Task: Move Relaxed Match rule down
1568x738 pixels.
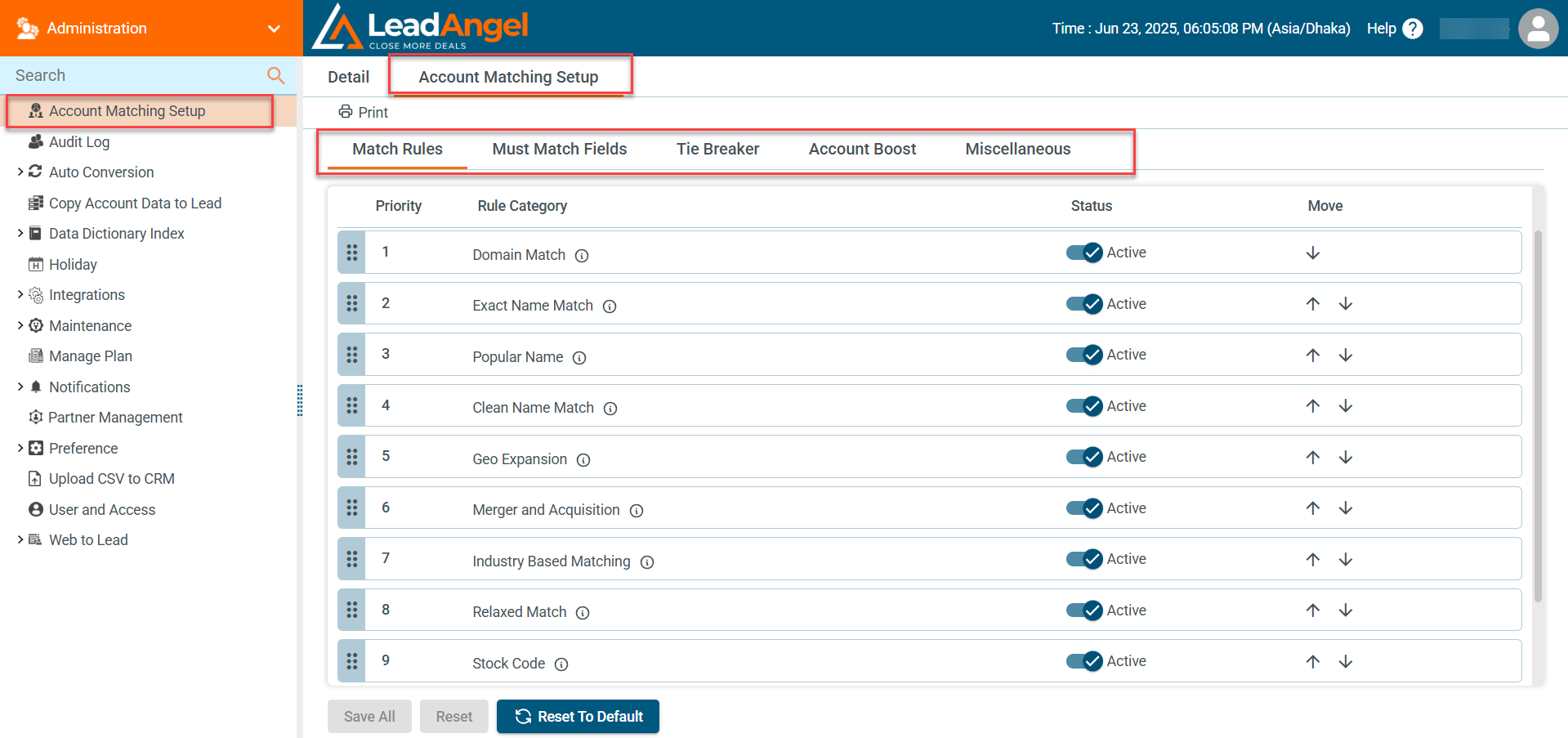Action: pyautogui.click(x=1346, y=611)
